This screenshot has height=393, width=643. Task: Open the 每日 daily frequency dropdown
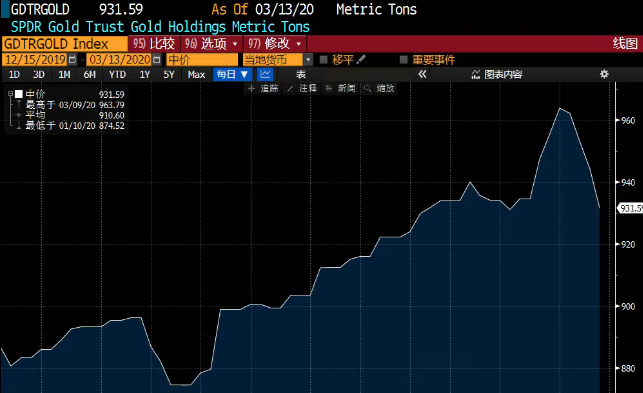point(232,74)
